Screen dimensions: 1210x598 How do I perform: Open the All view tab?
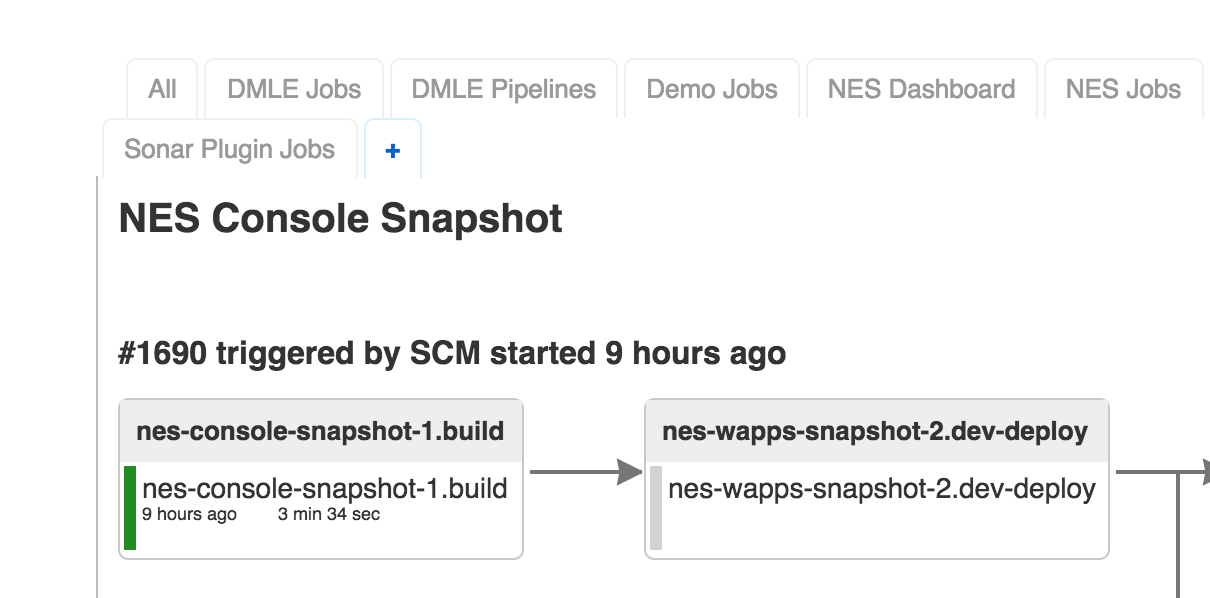pyautogui.click(x=162, y=89)
